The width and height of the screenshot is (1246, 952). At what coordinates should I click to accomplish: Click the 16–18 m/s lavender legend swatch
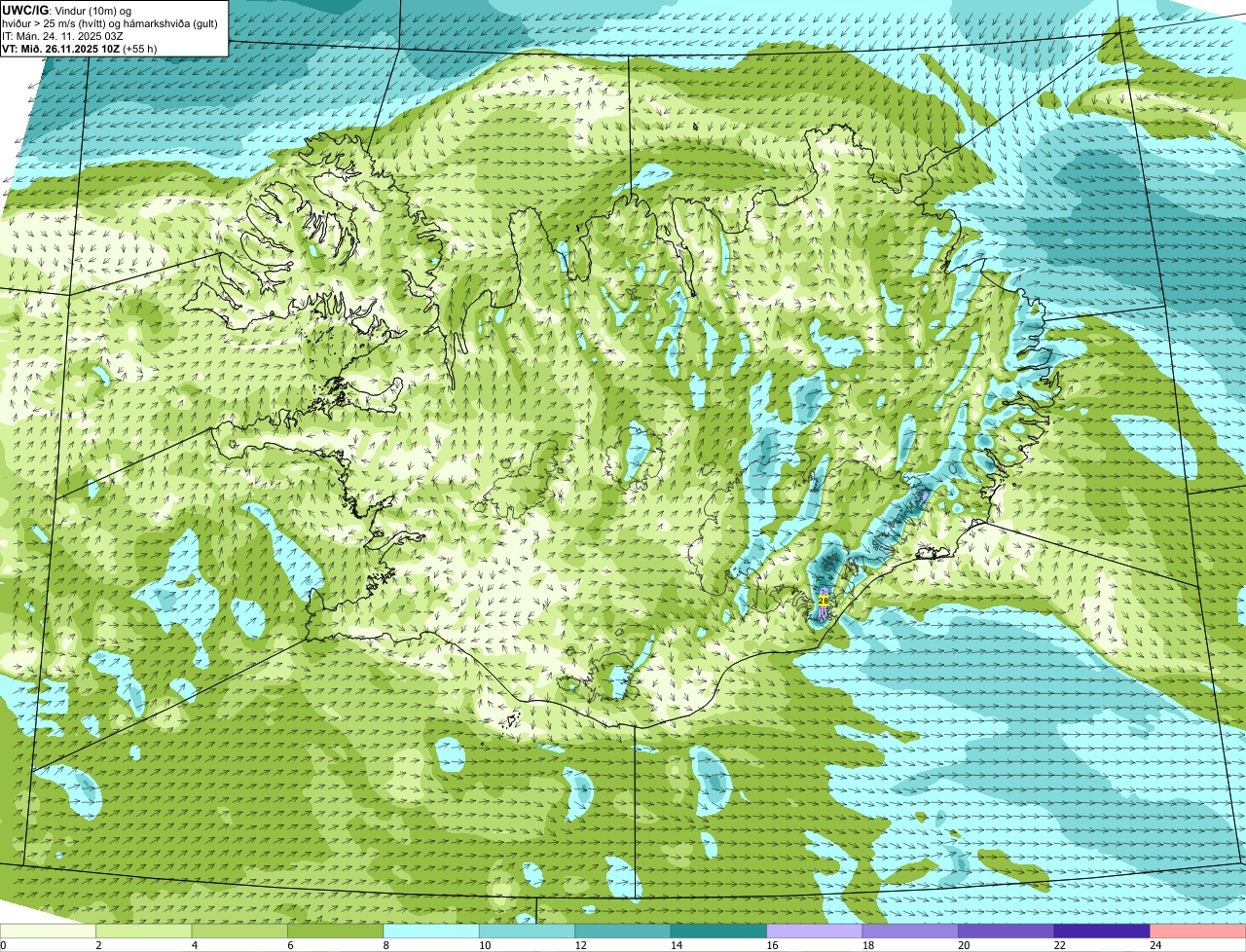click(815, 932)
